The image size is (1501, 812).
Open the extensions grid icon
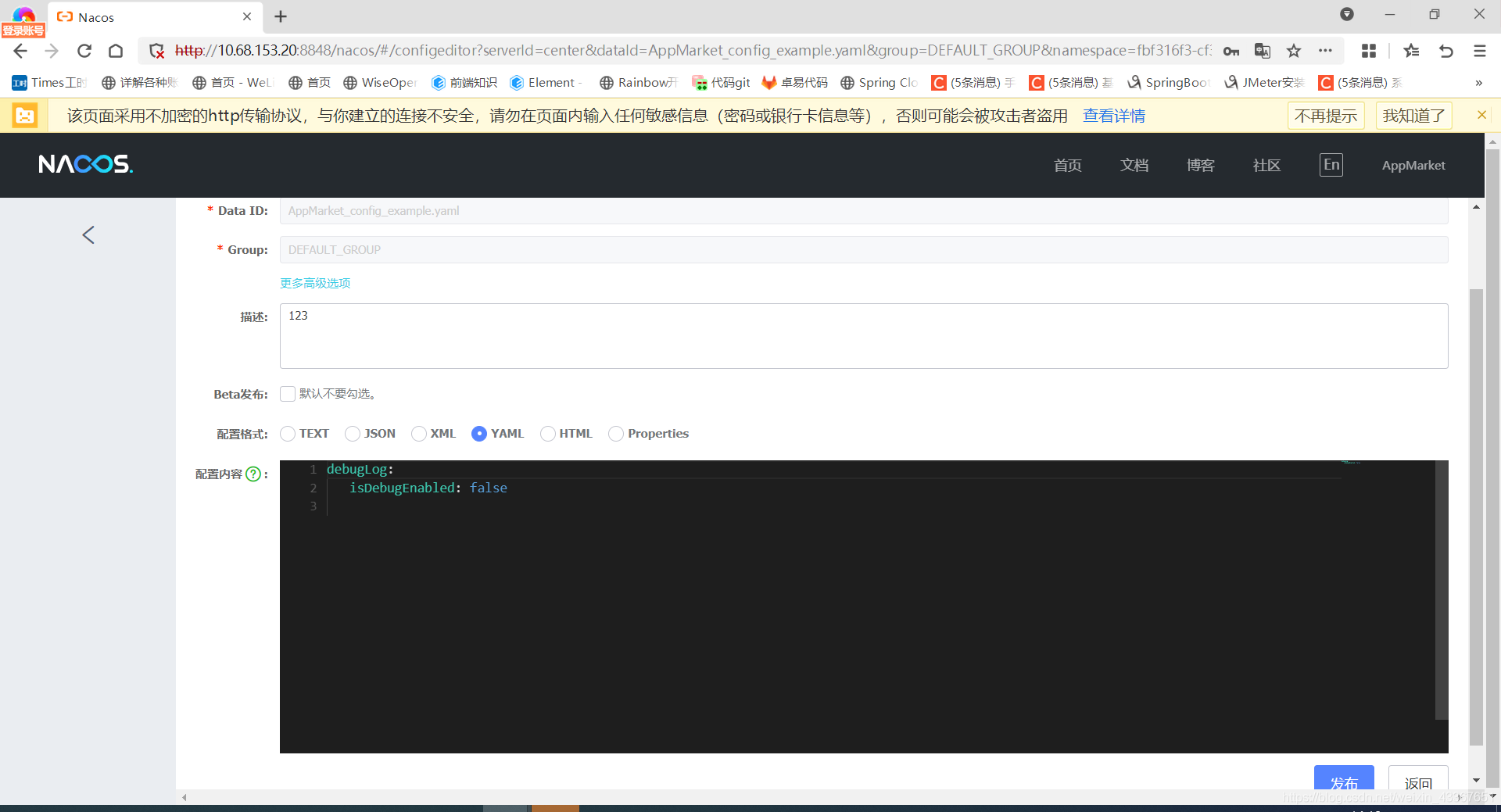(x=1369, y=51)
